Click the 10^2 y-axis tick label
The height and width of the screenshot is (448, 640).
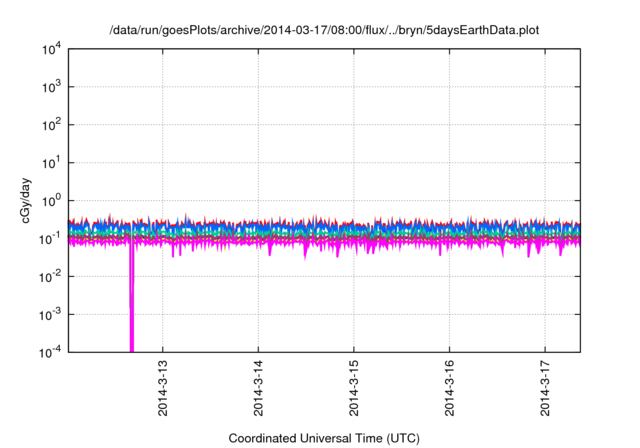(52, 125)
